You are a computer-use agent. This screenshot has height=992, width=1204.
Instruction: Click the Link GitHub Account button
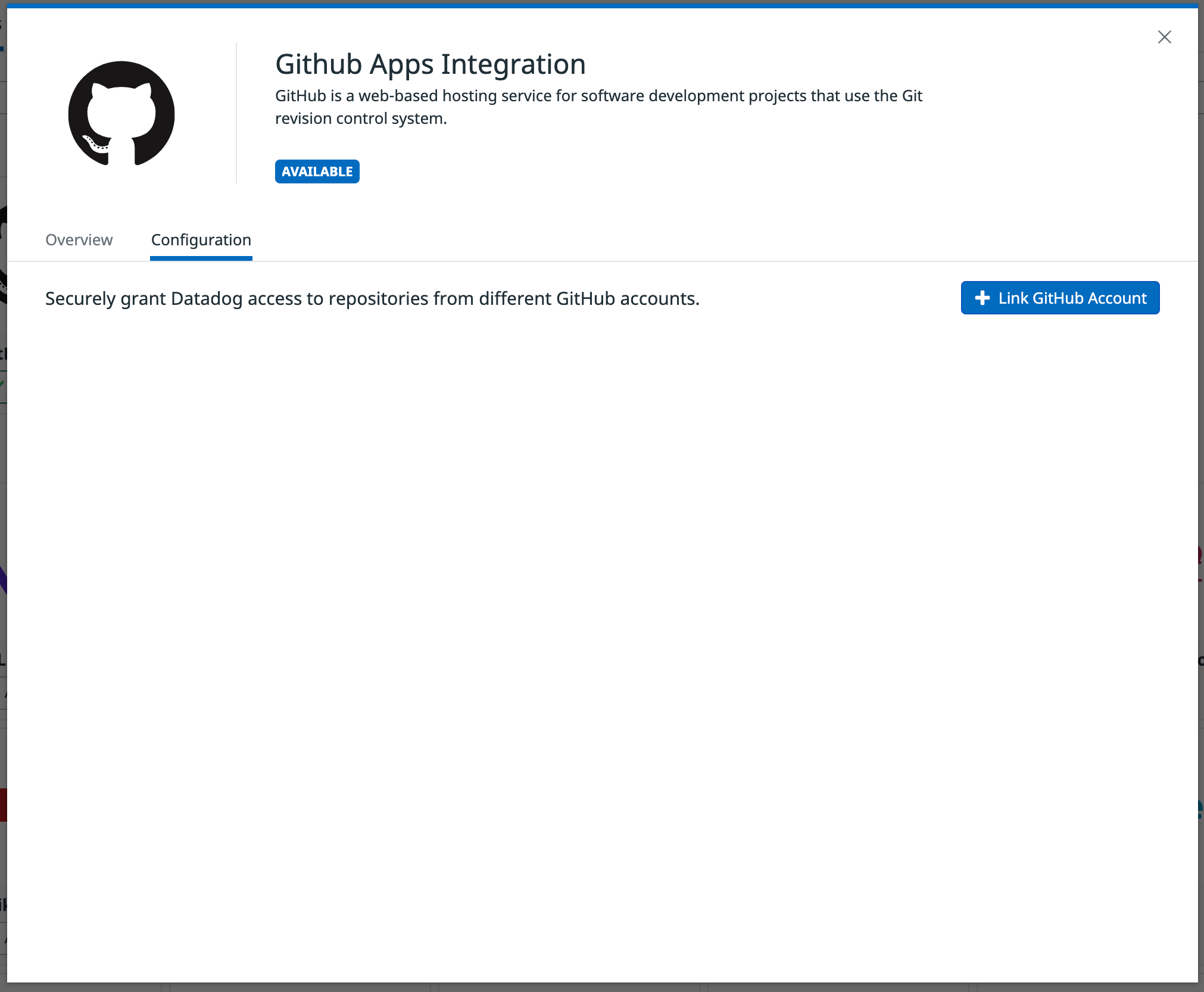(x=1060, y=298)
